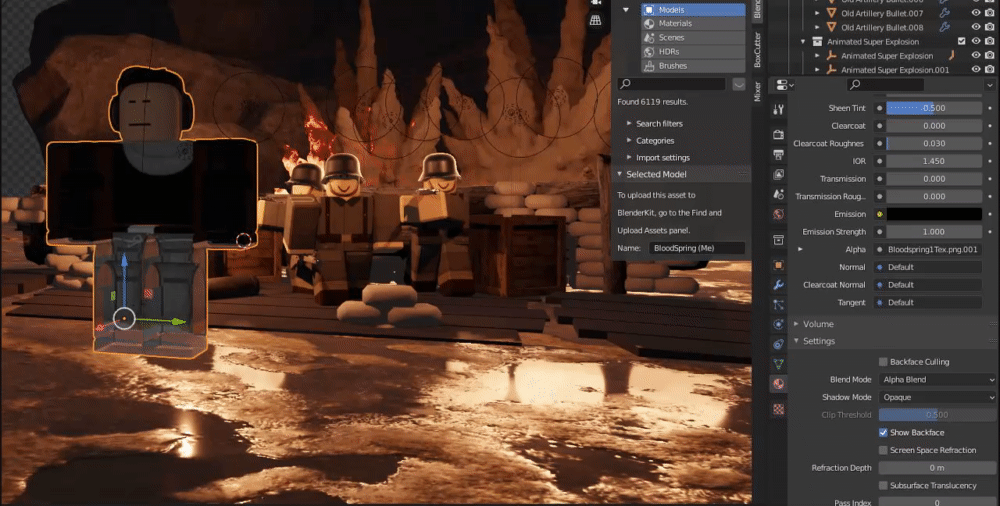Expand the Categories section
1000x506 pixels.
629,140
